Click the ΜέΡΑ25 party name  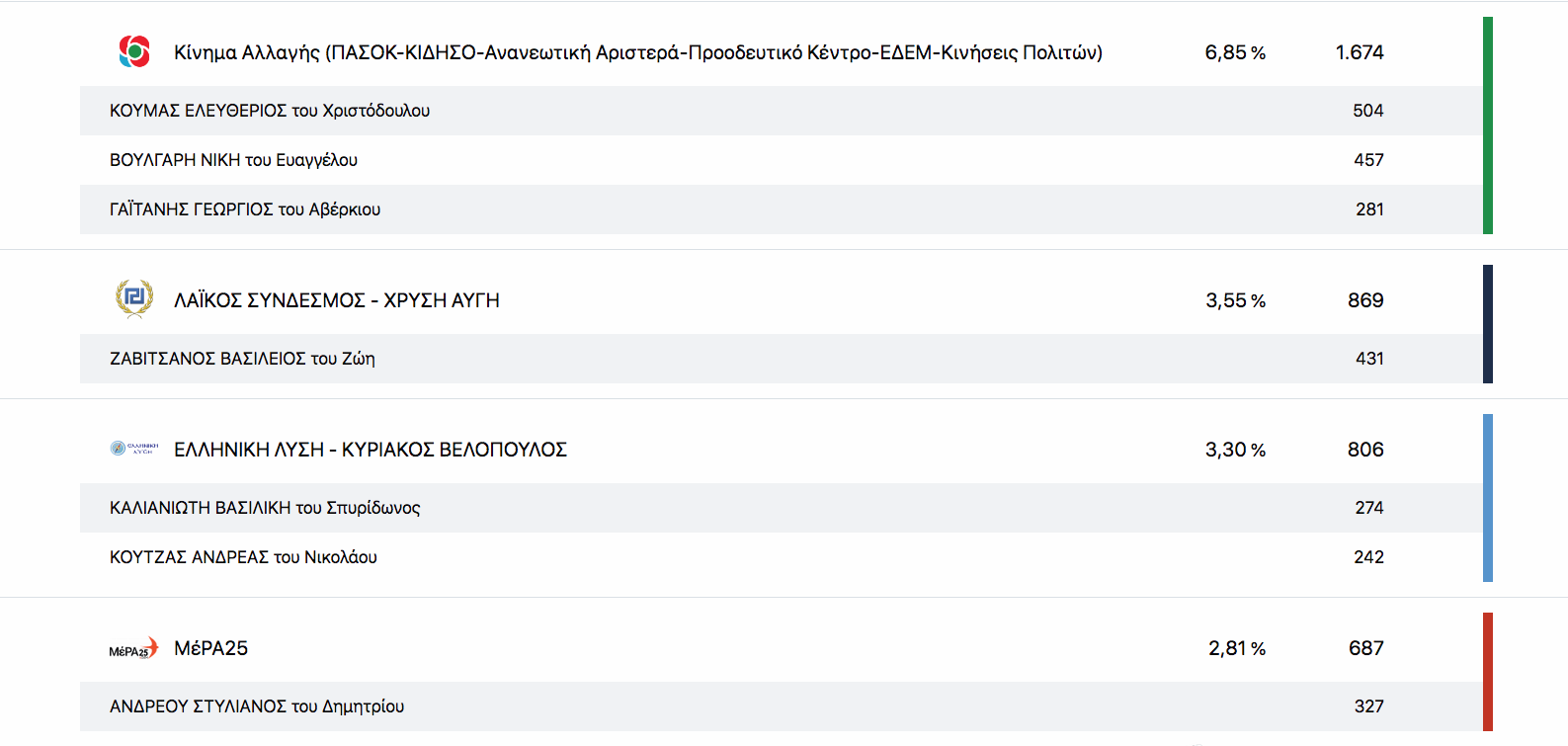coord(210,648)
